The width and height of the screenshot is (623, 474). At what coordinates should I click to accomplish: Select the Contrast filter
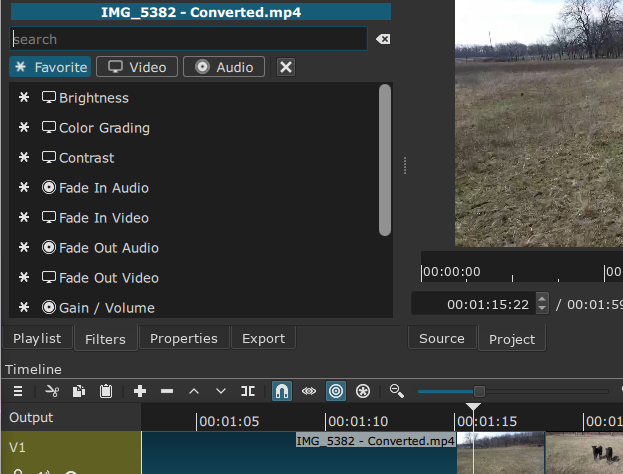click(194, 158)
